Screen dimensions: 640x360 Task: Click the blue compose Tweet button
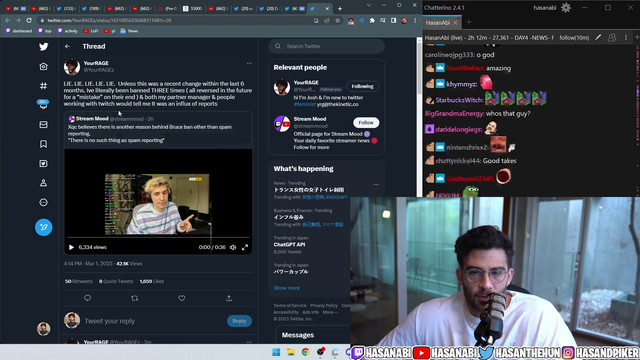[x=44, y=227]
